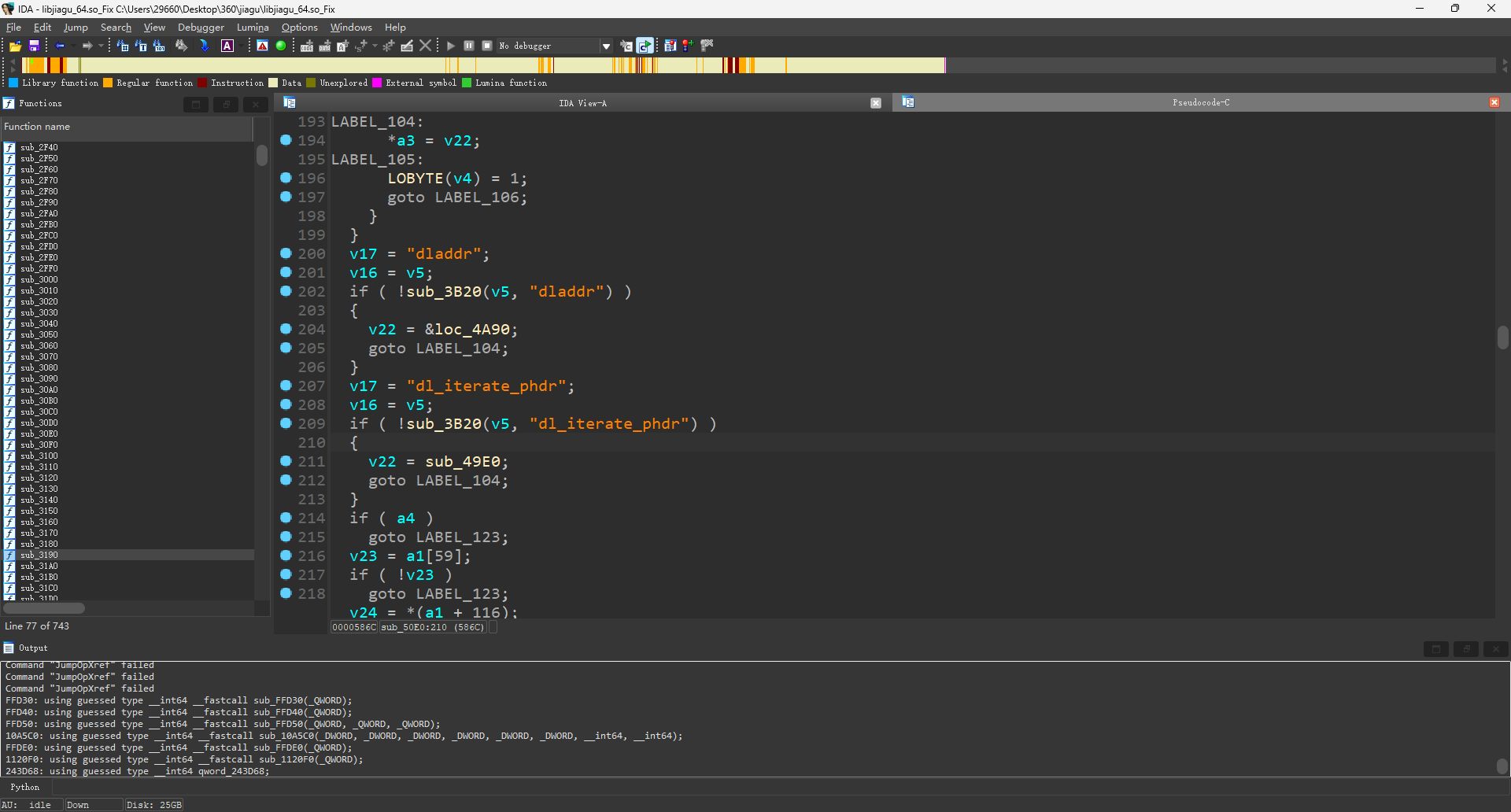This screenshot has width=1511, height=812.
Task: Toggle breakpoint dot on line 194
Action: coord(286,140)
